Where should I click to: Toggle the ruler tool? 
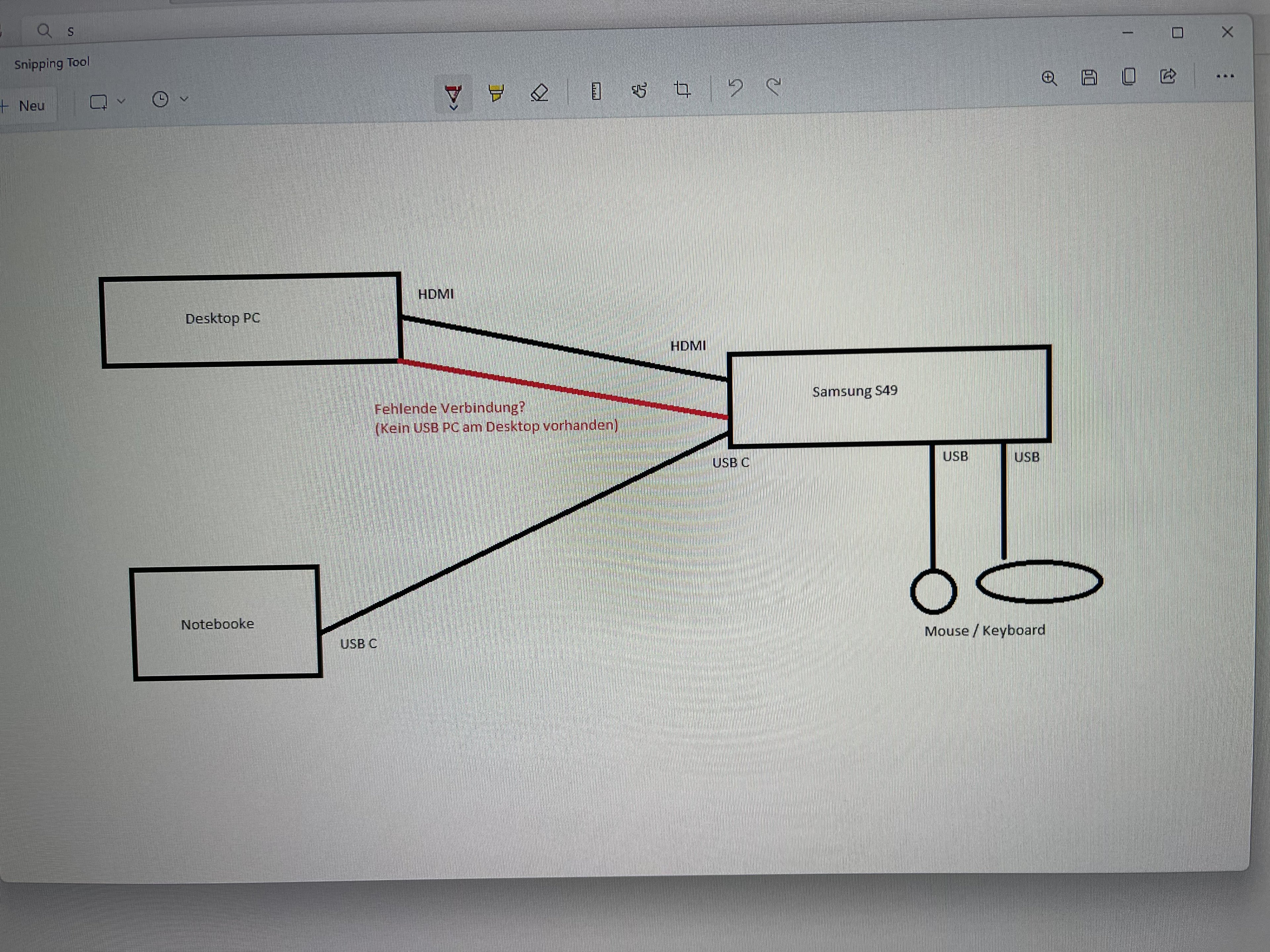(x=596, y=91)
